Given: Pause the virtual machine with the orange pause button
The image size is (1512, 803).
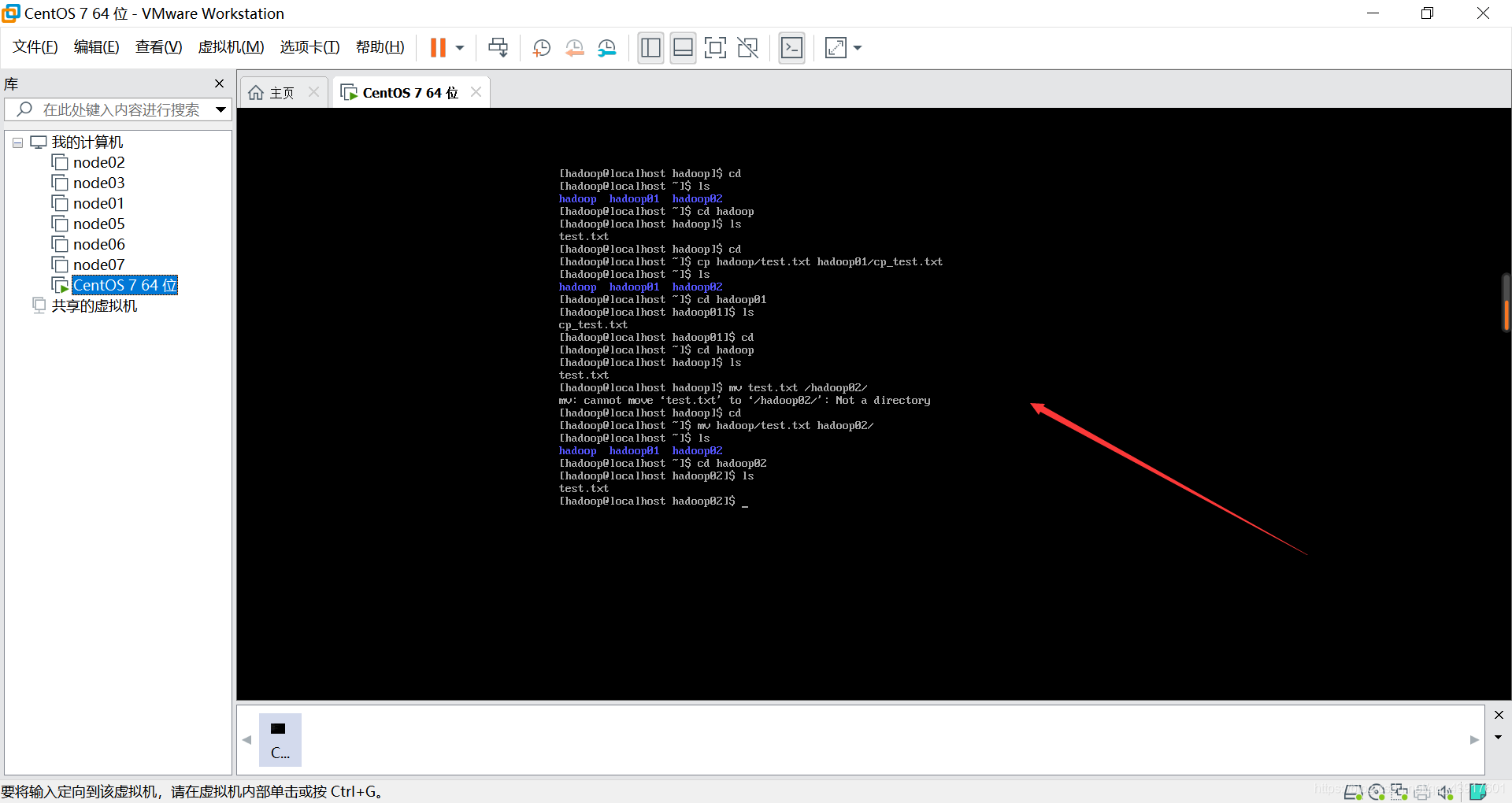Looking at the screenshot, I should [x=438, y=48].
